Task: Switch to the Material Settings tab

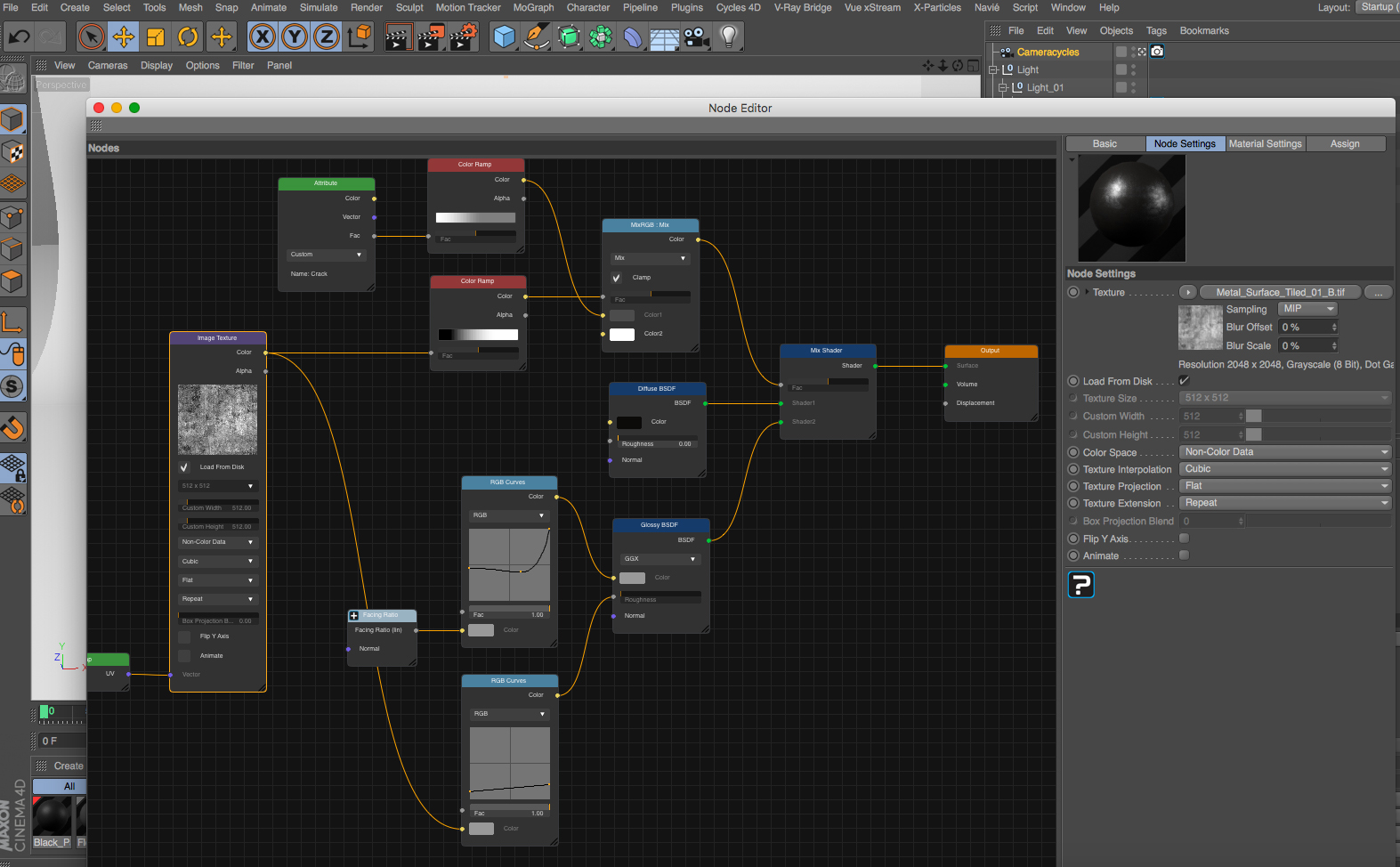Action: click(x=1265, y=144)
